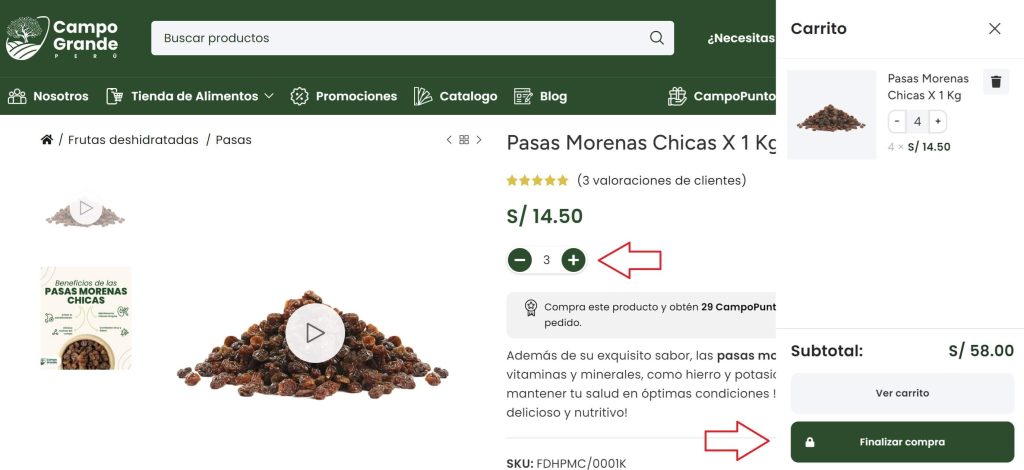The image size is (1024, 470).
Task: Decrease cart item quantity with minus
Action: [x=897, y=121]
